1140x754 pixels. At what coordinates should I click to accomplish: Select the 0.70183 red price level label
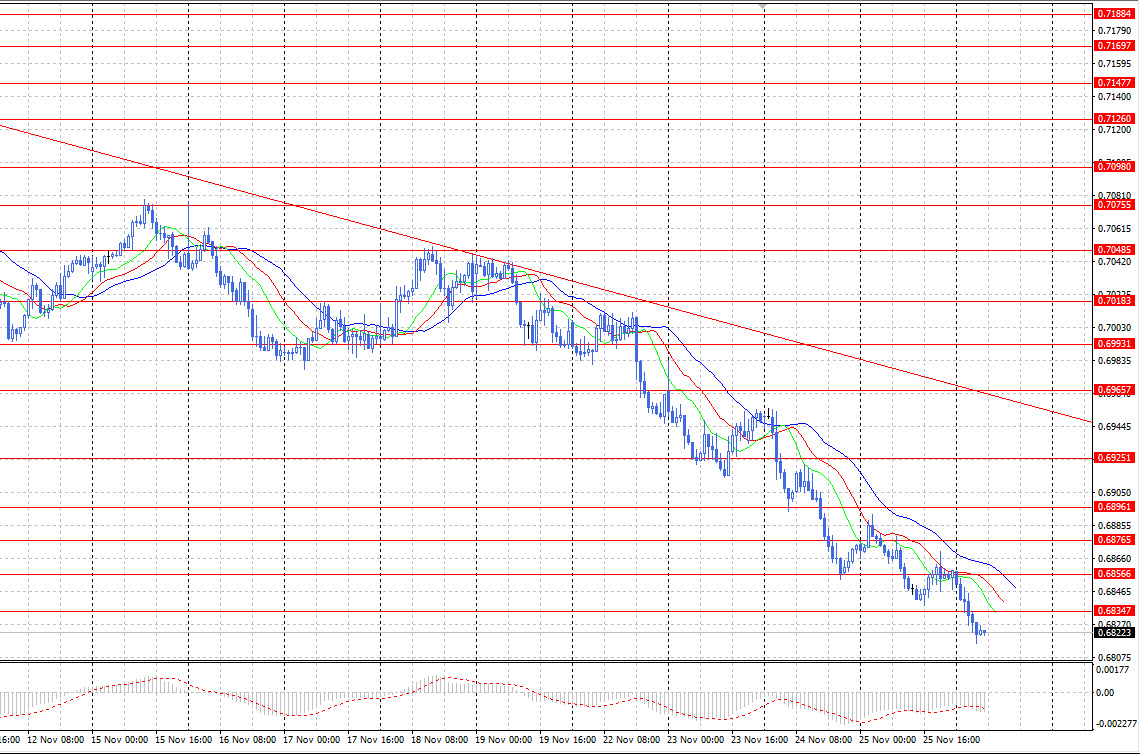(1114, 300)
